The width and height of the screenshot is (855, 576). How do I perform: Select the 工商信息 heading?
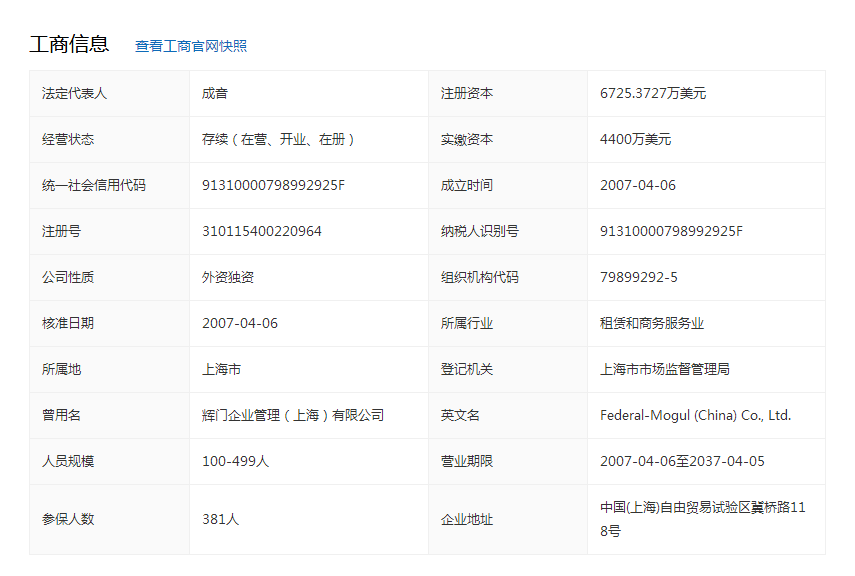69,44
